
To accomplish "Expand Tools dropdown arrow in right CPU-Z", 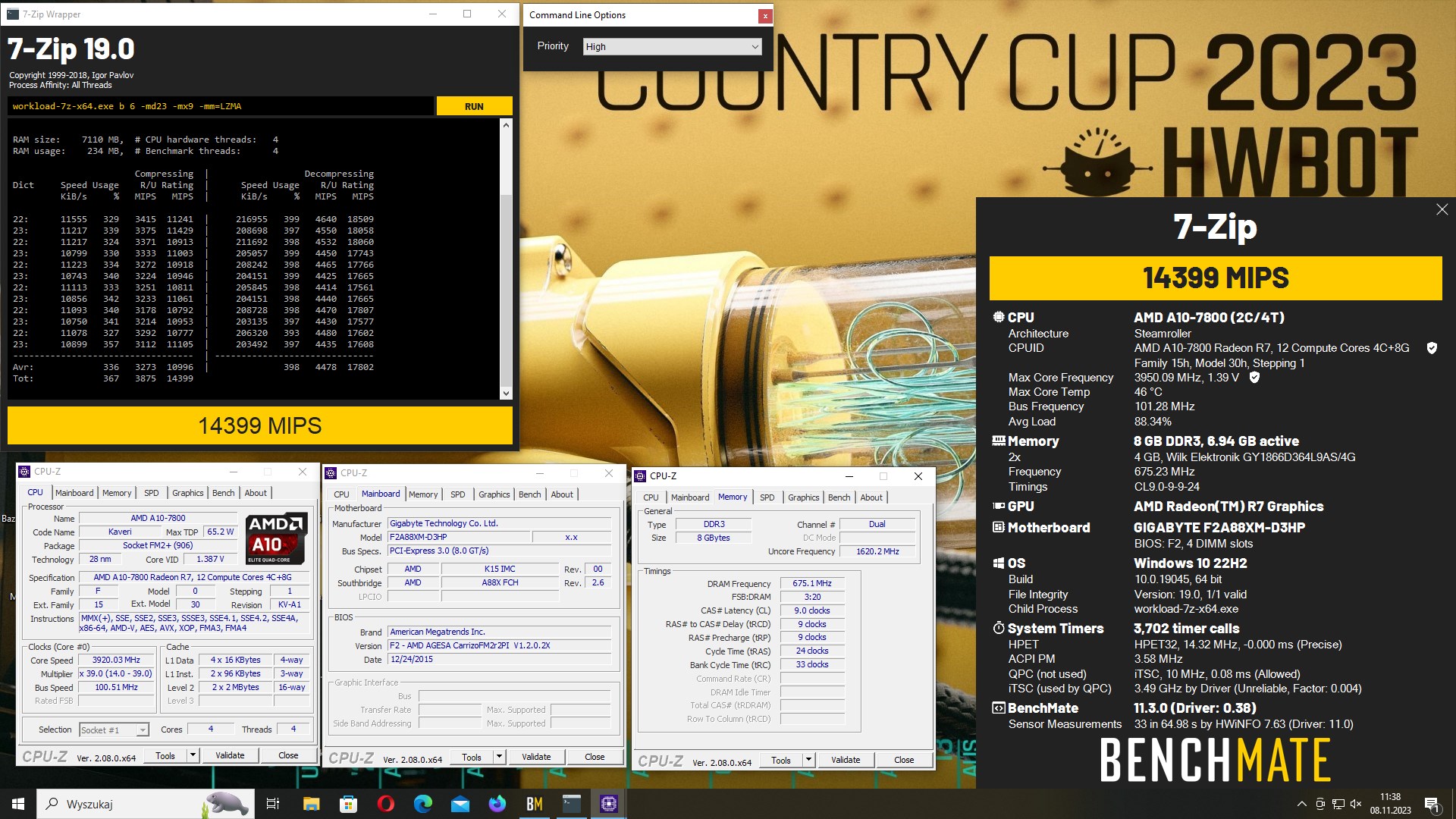I will point(808,760).
